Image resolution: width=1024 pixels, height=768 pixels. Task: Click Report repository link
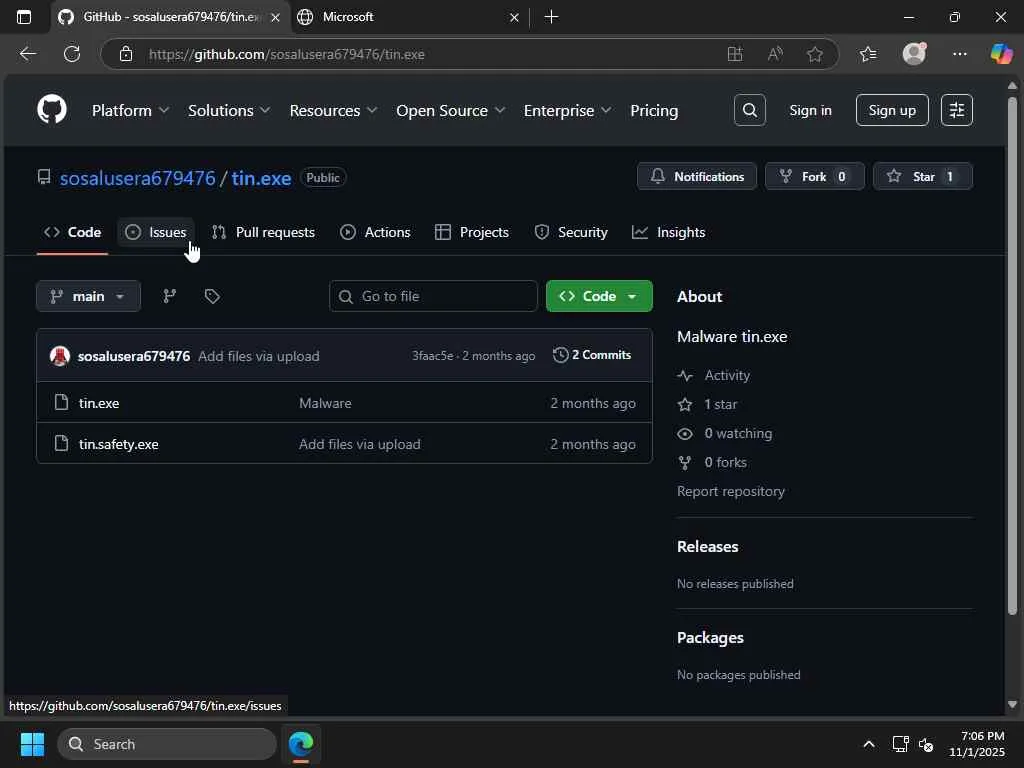tap(731, 491)
